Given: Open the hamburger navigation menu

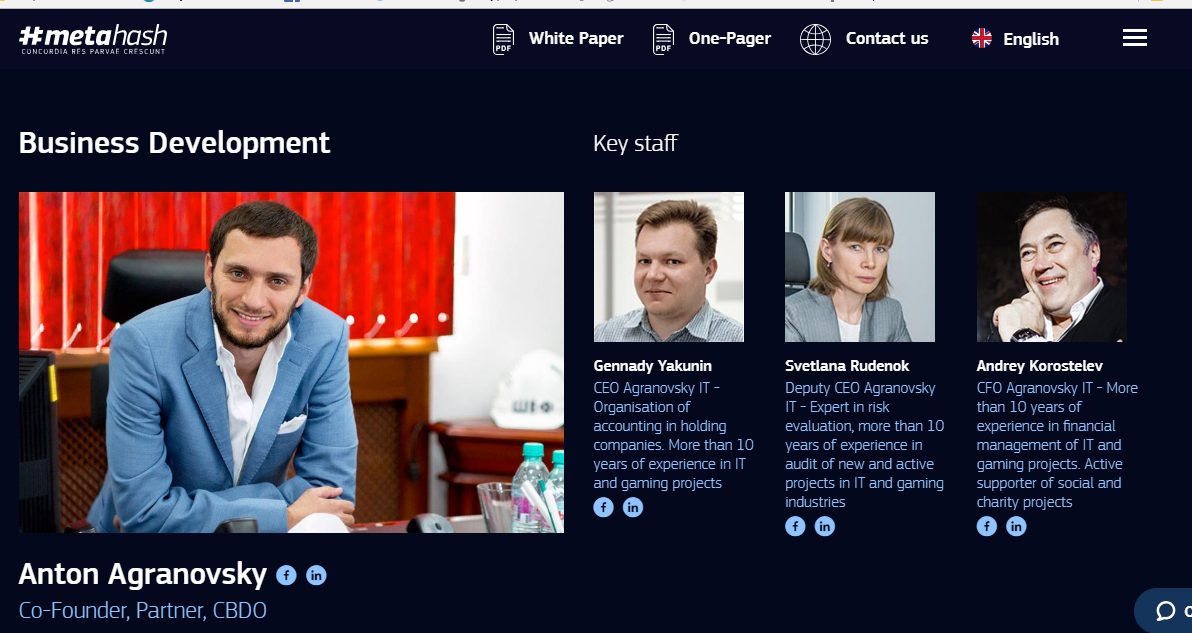Looking at the screenshot, I should 1135,38.
